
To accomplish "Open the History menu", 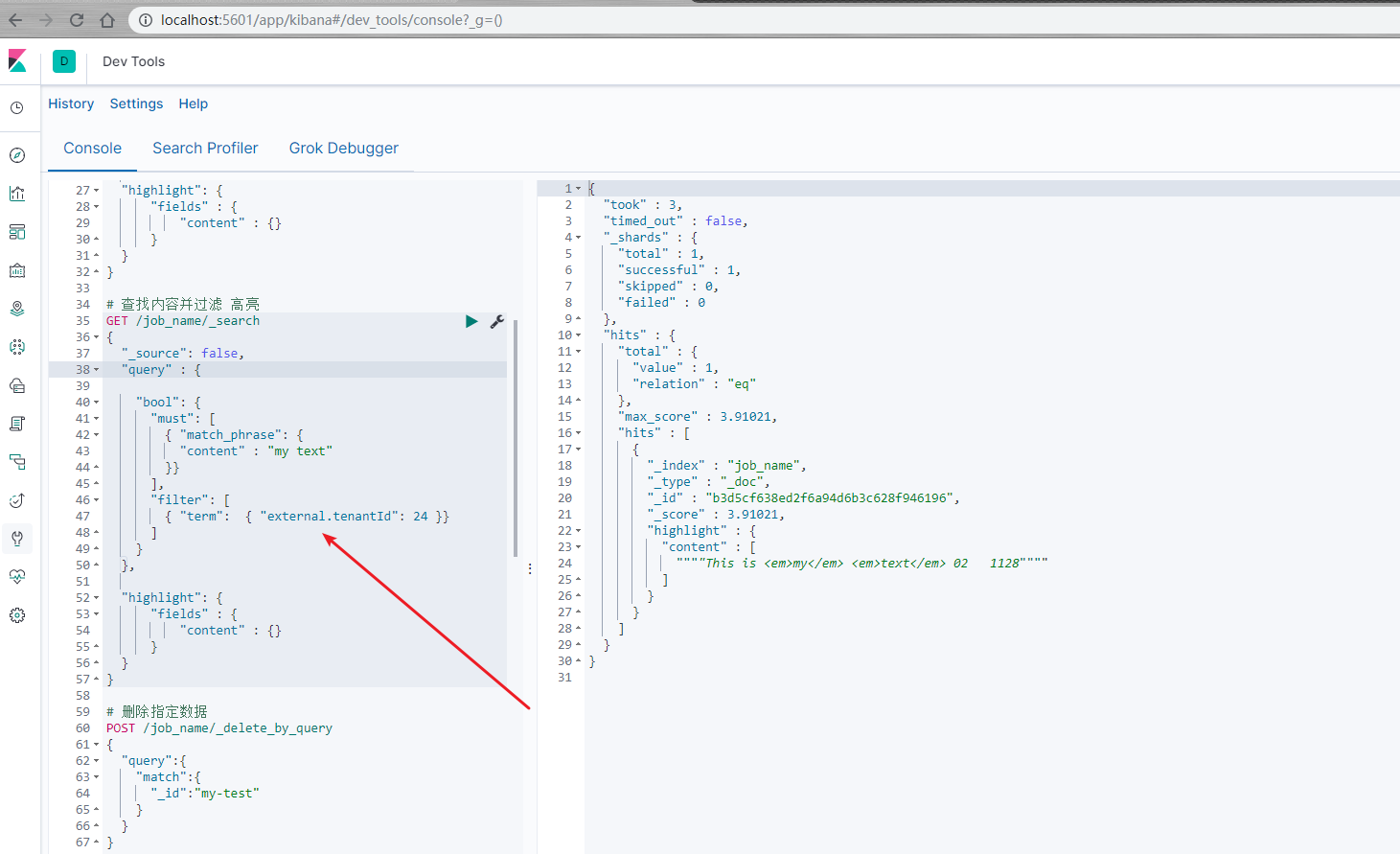I will 71,104.
